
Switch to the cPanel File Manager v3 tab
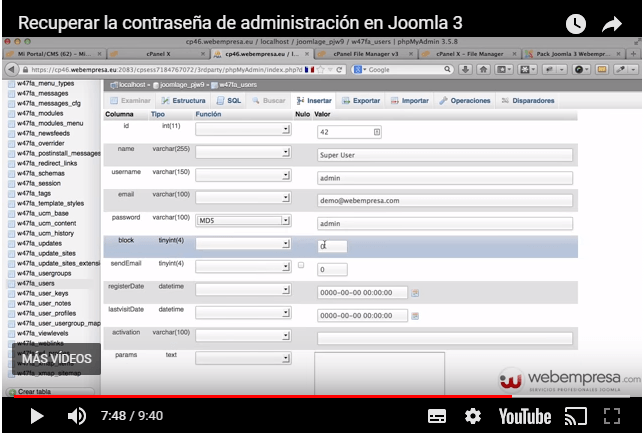tap(366, 54)
